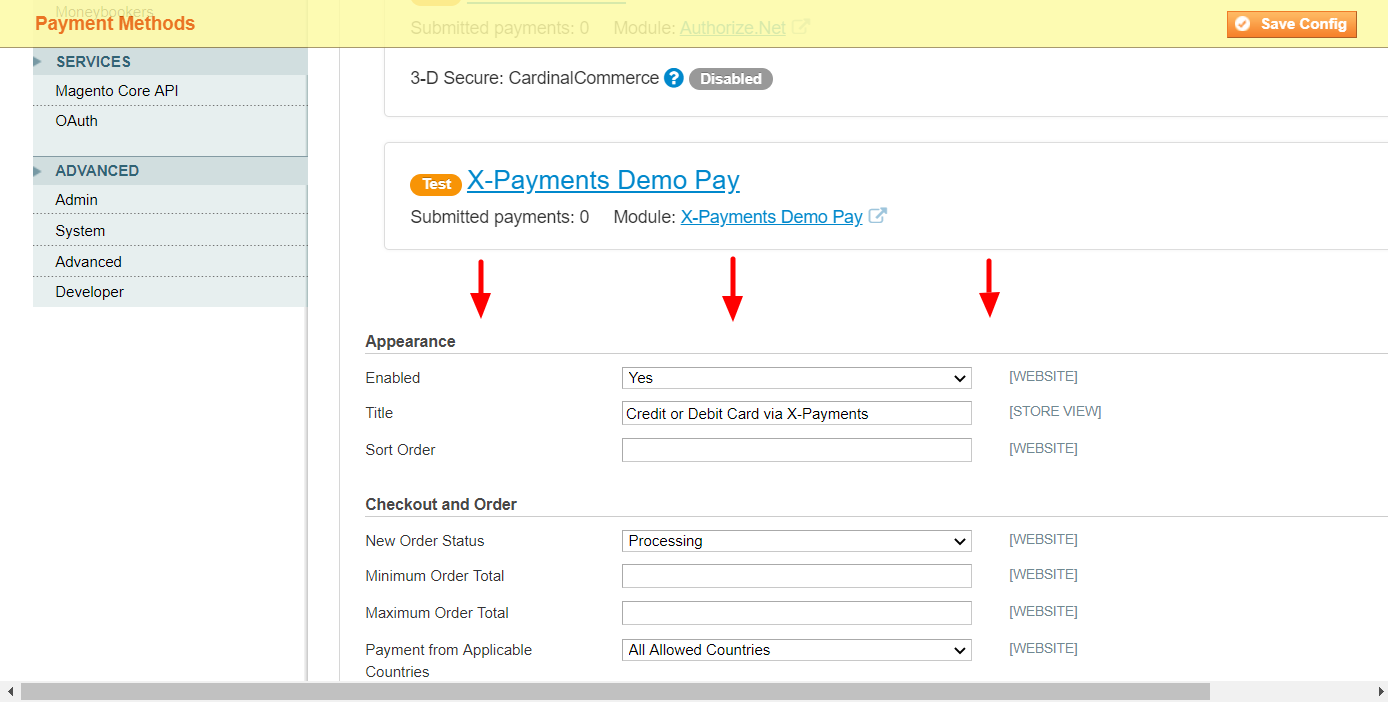Click the 'Payment from Applicable Countries' label

[x=449, y=661]
